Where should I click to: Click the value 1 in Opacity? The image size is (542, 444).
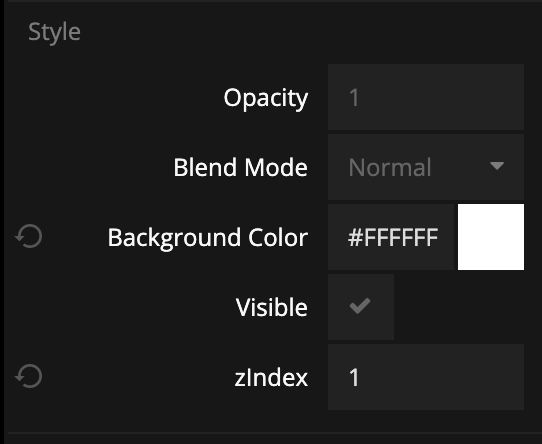click(354, 98)
